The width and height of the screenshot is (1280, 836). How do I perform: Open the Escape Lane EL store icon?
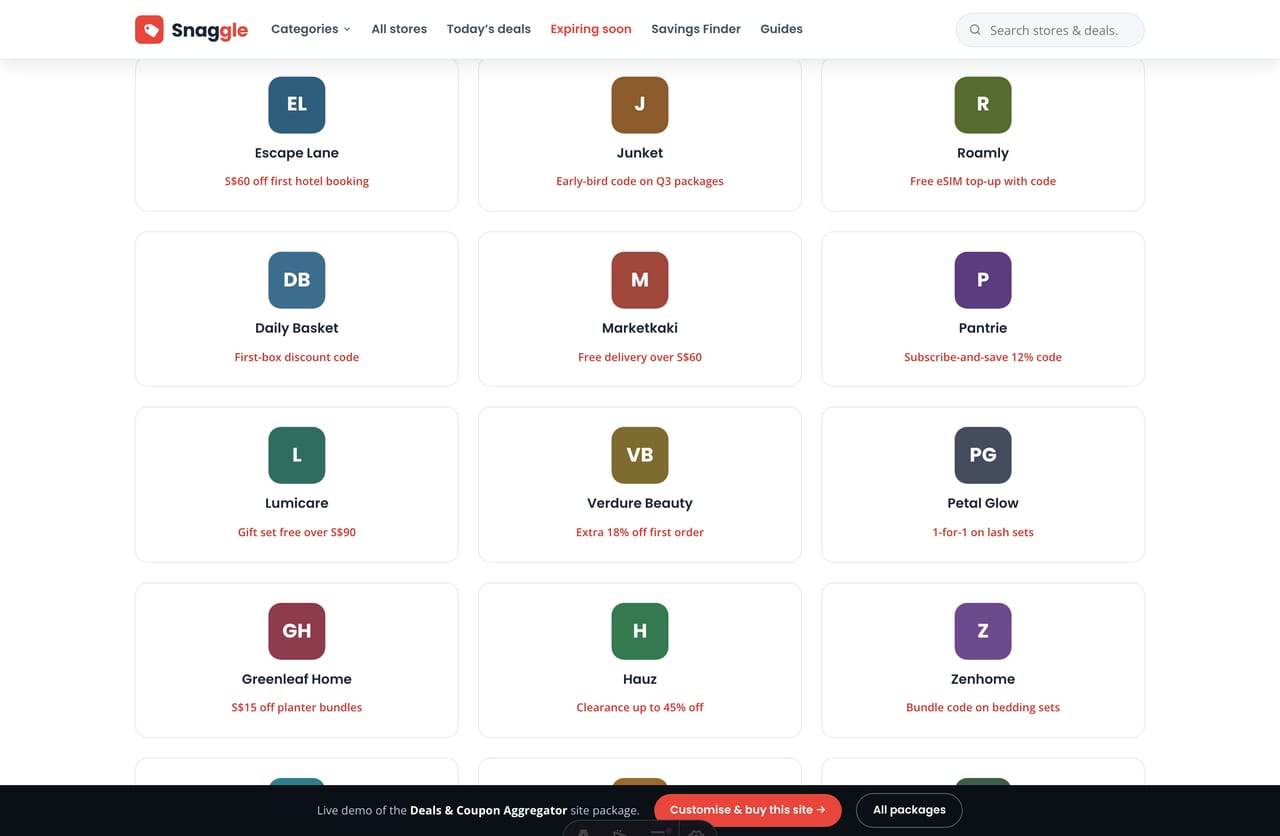(297, 104)
